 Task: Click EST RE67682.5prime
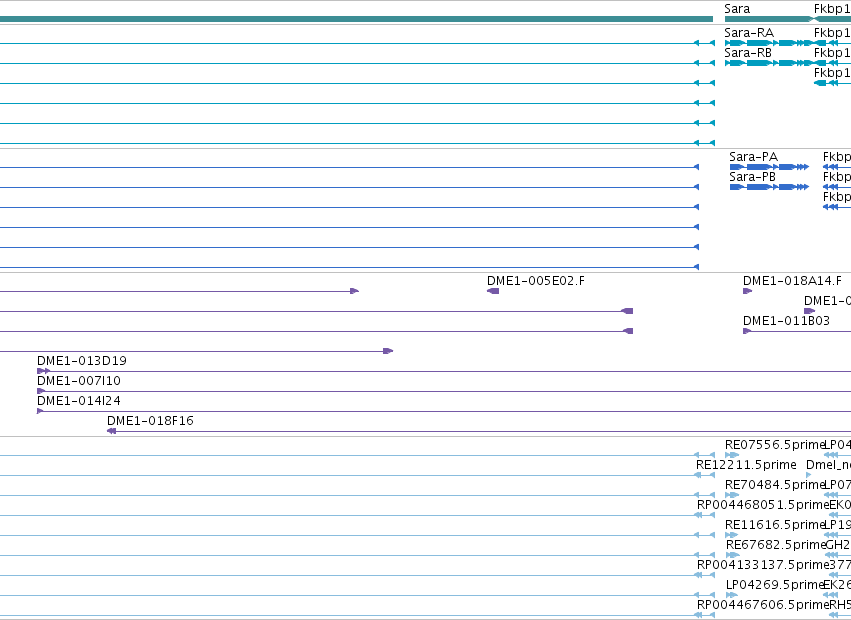[732, 555]
